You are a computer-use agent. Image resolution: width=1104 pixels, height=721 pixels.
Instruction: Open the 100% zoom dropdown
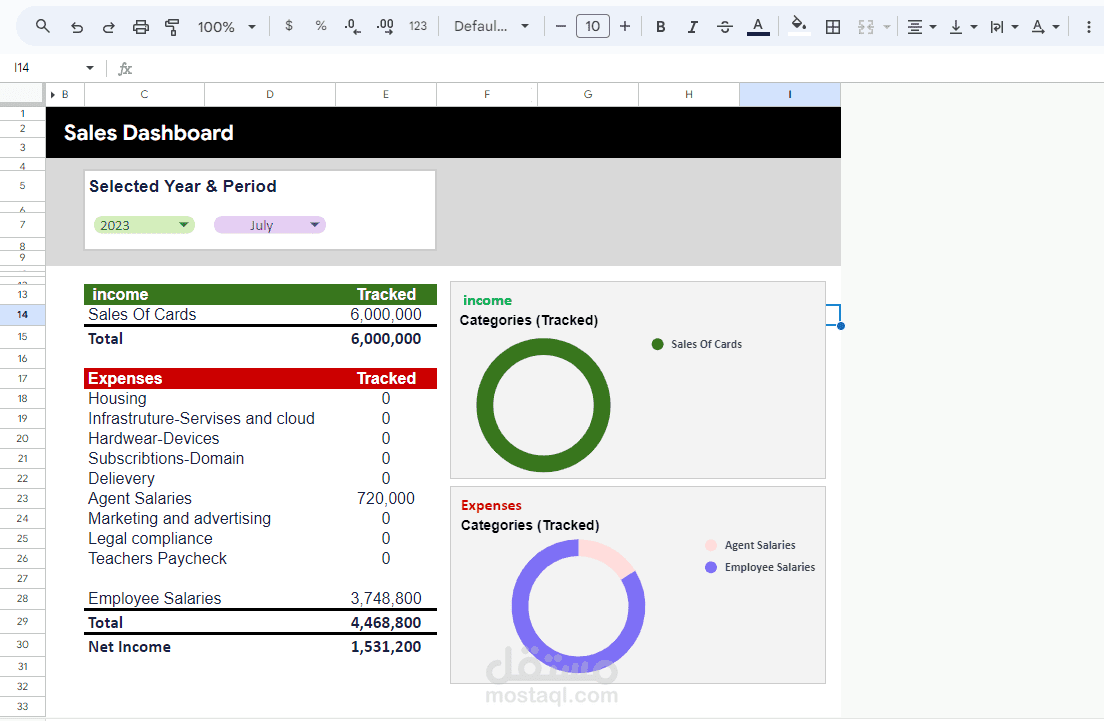point(227,27)
